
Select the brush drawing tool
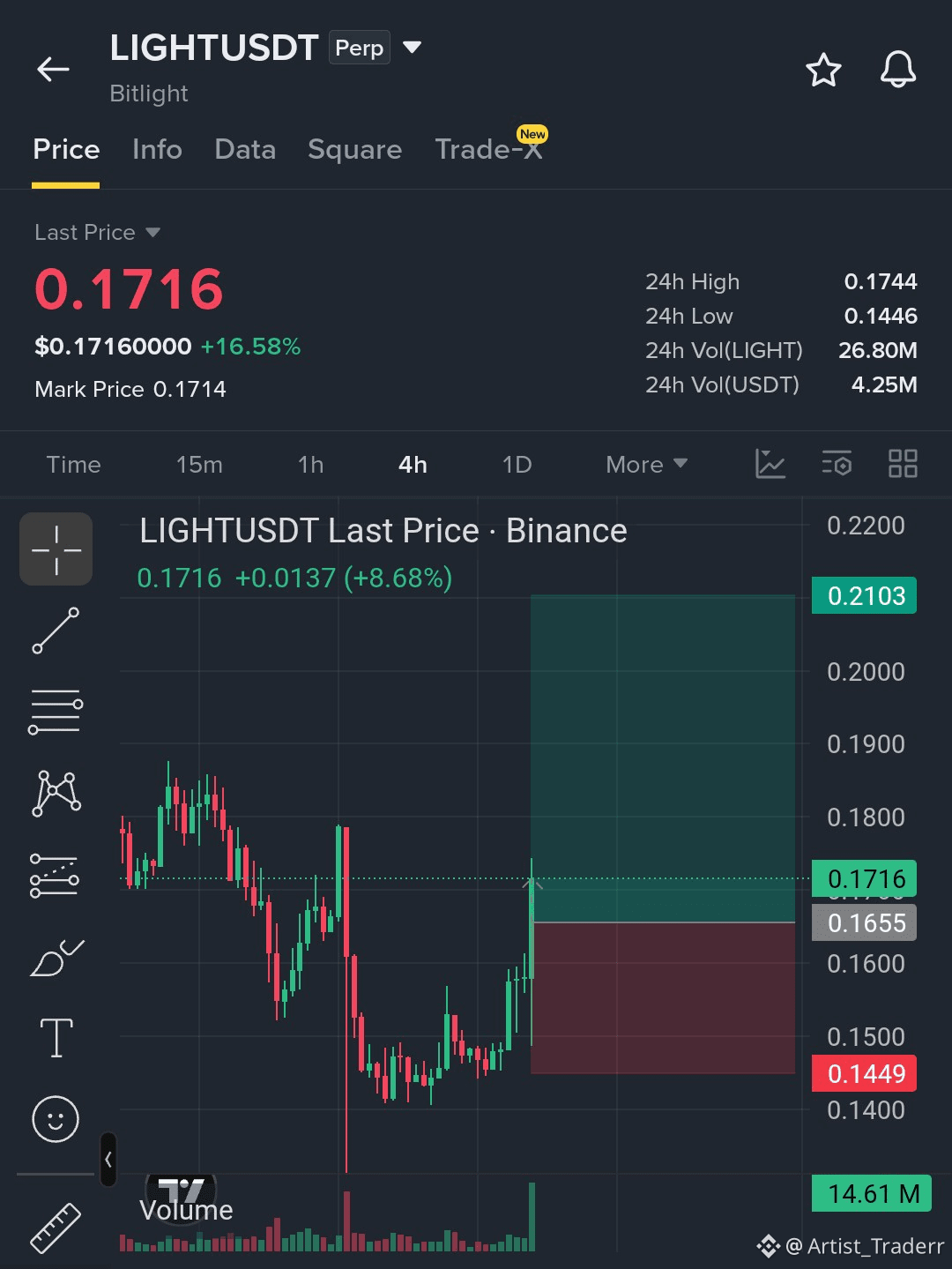click(x=56, y=957)
